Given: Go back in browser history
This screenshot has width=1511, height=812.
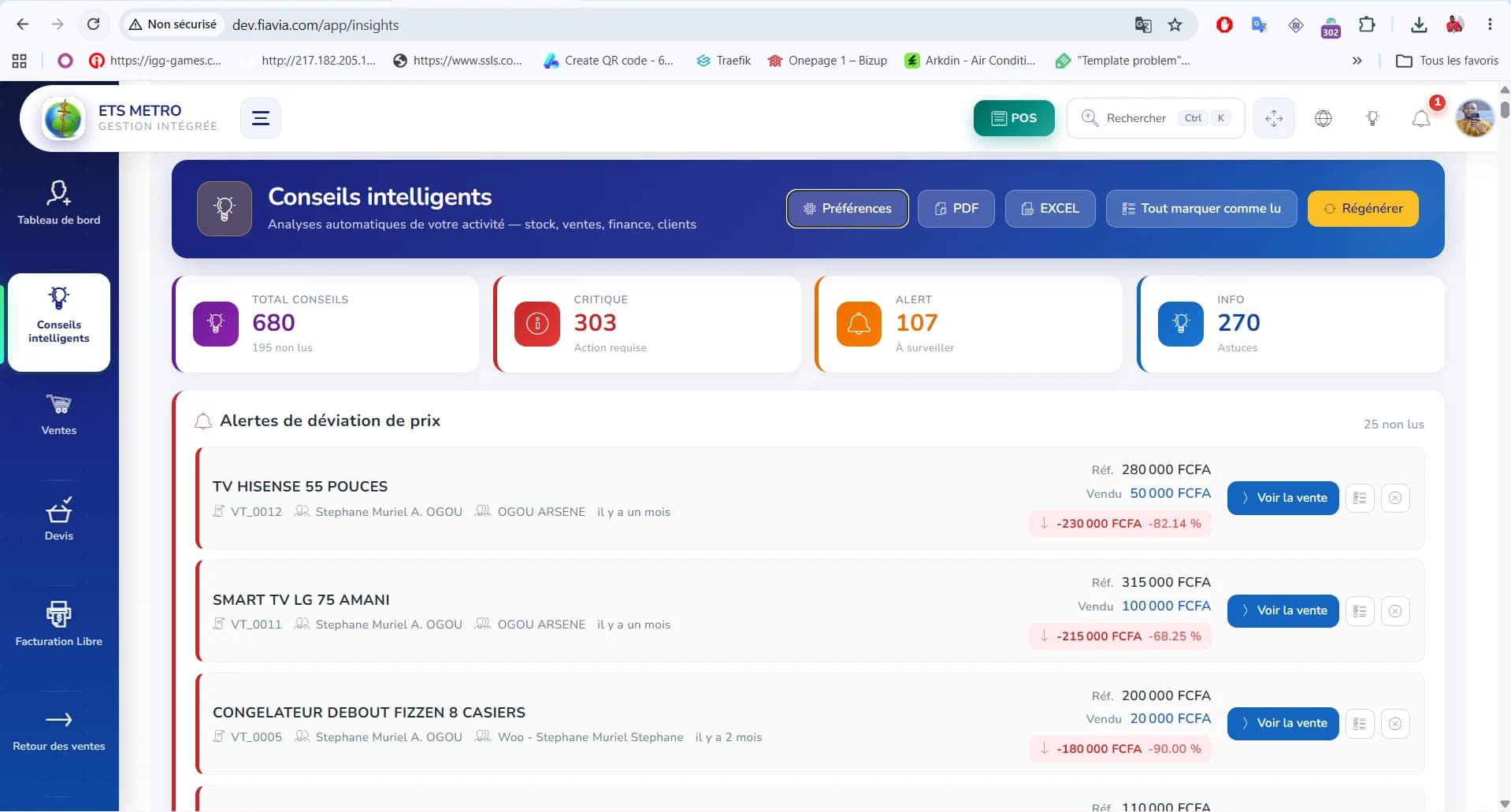Looking at the screenshot, I should [22, 24].
